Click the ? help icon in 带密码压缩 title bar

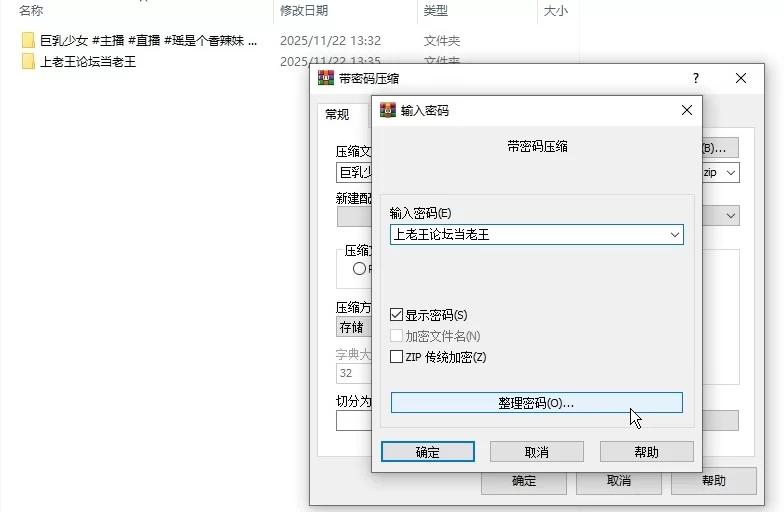pyautogui.click(x=696, y=78)
